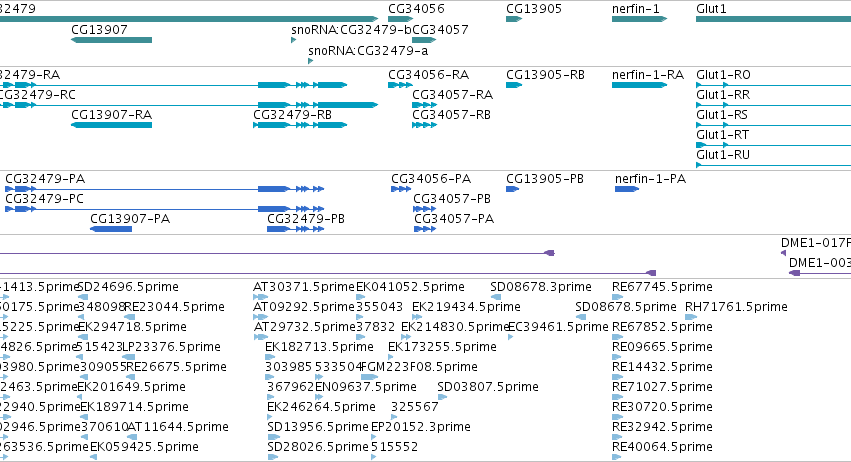This screenshot has height=462, width=851.
Task: Select EST AT09292.5prime
Action: click(304, 307)
